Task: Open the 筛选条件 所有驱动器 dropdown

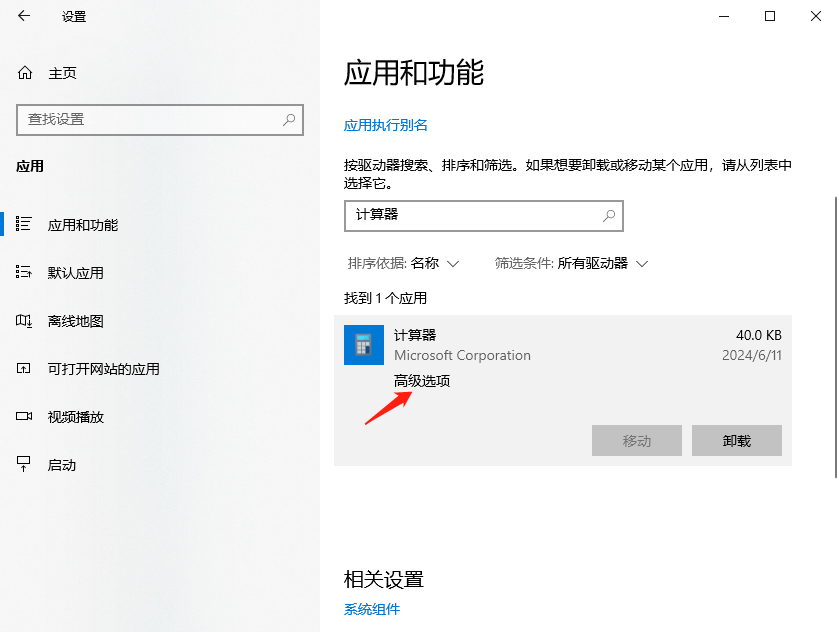Action: (x=572, y=263)
